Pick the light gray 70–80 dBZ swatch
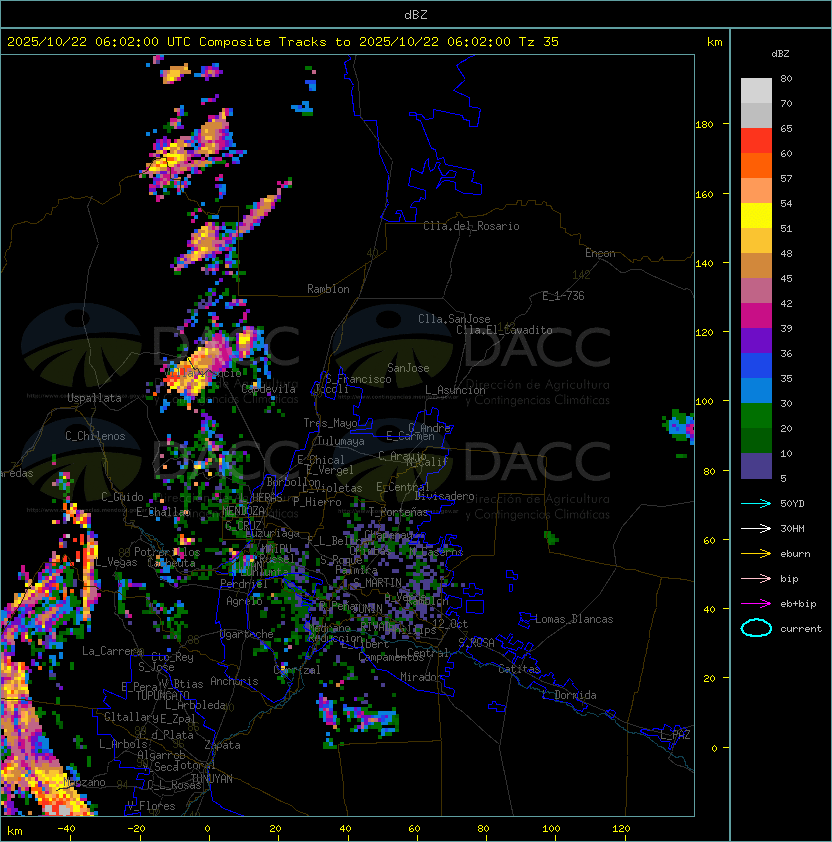This screenshot has height=842, width=832. point(756,91)
